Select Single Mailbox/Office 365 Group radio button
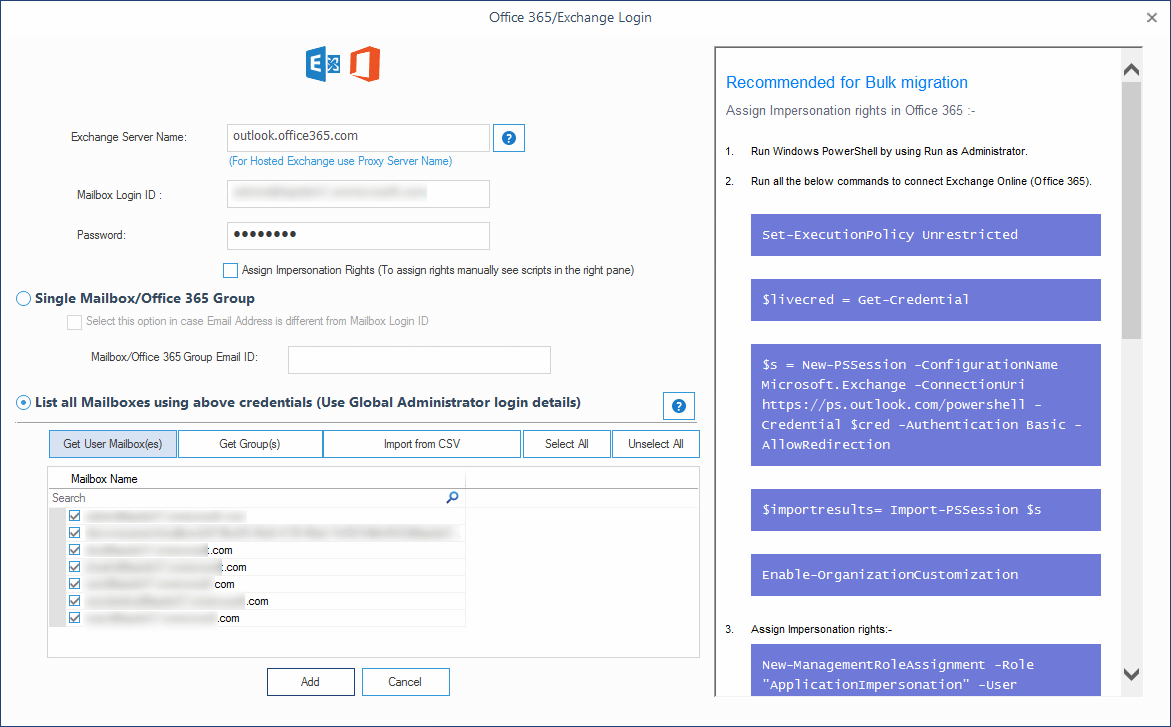This screenshot has width=1171, height=727. click(23, 299)
